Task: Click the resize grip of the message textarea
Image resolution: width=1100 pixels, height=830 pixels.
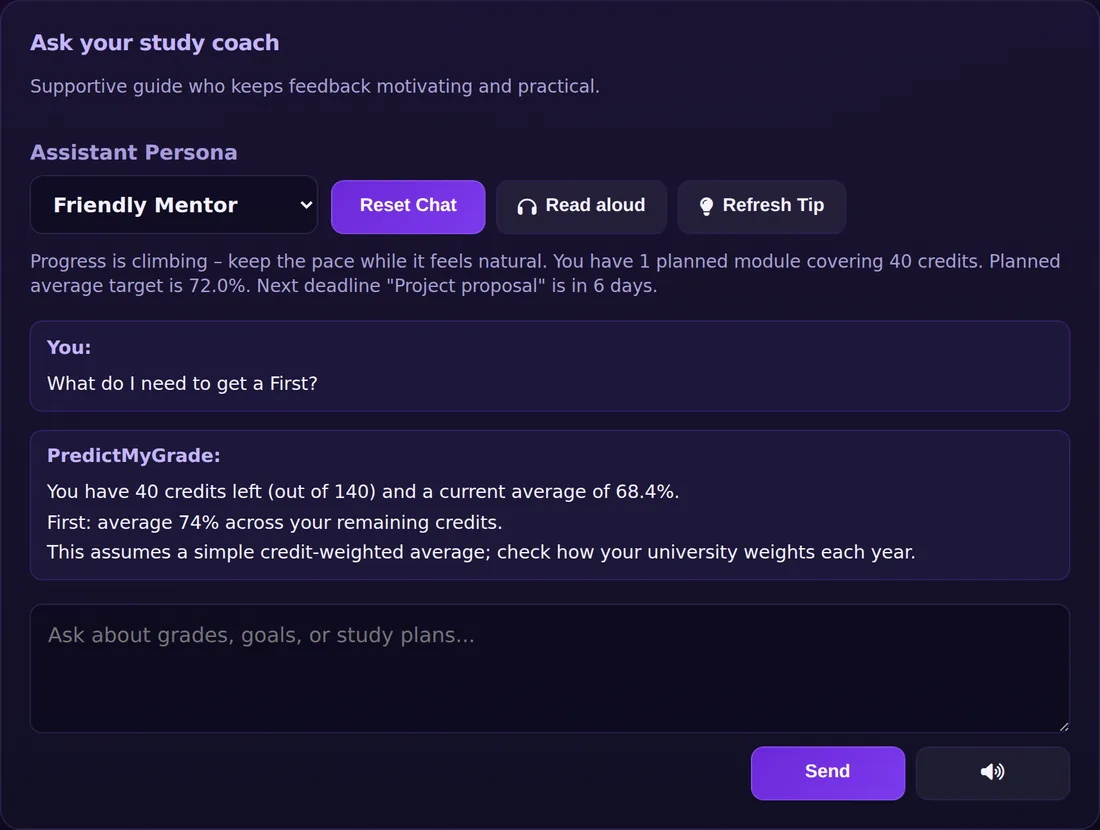Action: point(1064,726)
